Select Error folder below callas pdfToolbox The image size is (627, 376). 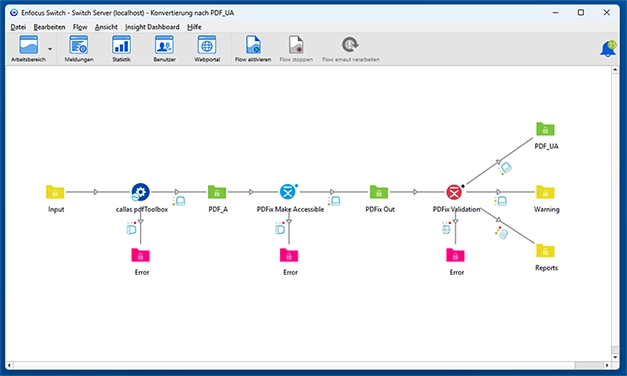(x=140, y=255)
